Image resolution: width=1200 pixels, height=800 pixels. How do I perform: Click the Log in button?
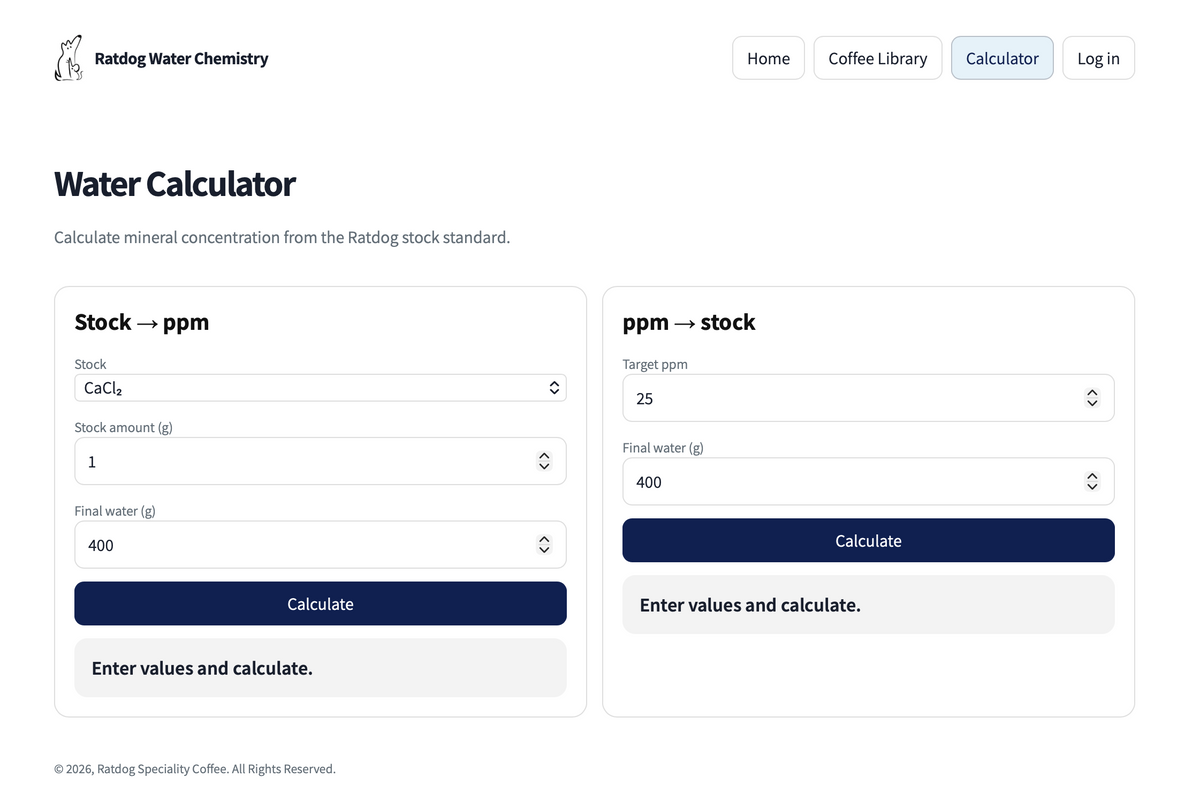1098,58
